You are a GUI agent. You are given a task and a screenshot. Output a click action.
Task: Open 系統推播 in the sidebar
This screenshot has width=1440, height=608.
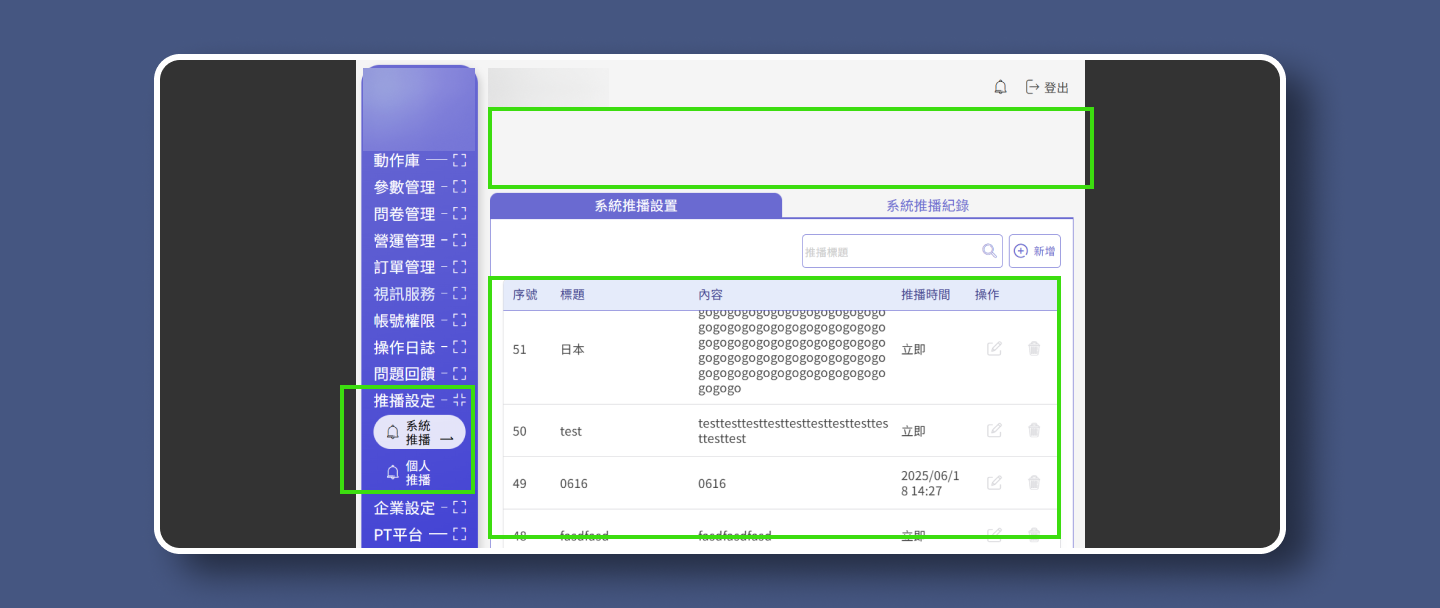(418, 432)
